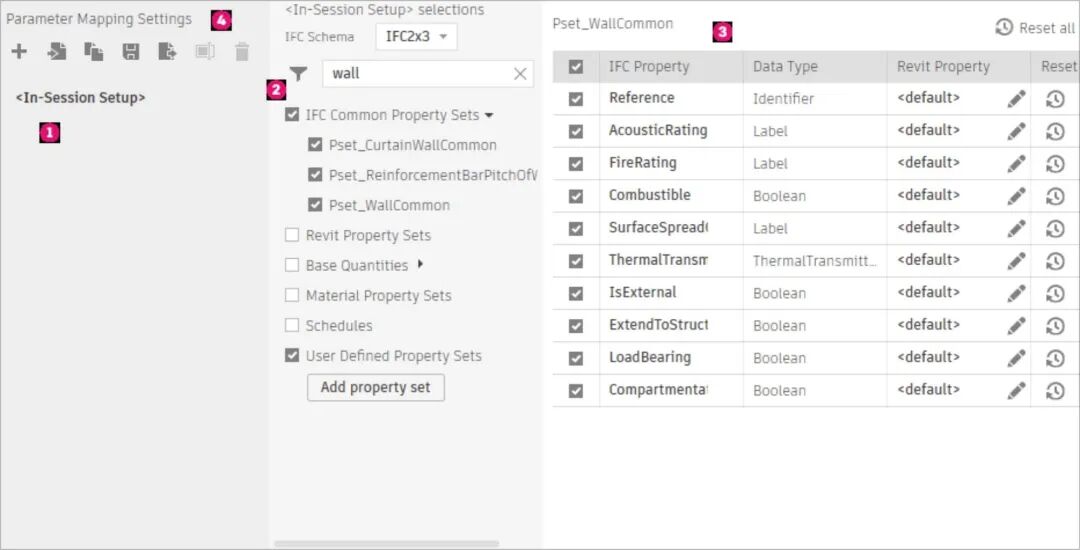Select the In-Session Setup entry

(x=80, y=98)
